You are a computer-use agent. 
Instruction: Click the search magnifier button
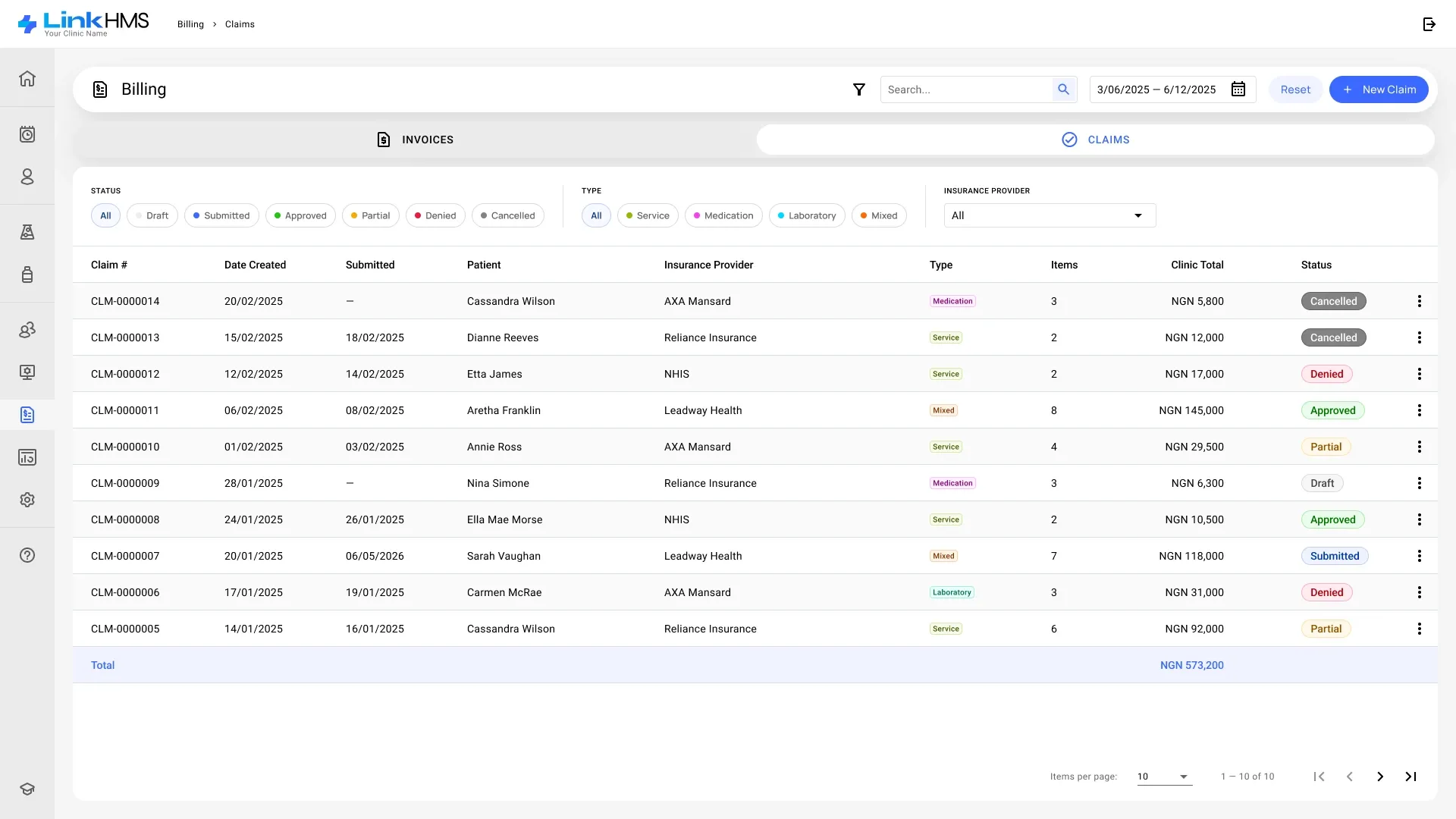click(x=1064, y=89)
